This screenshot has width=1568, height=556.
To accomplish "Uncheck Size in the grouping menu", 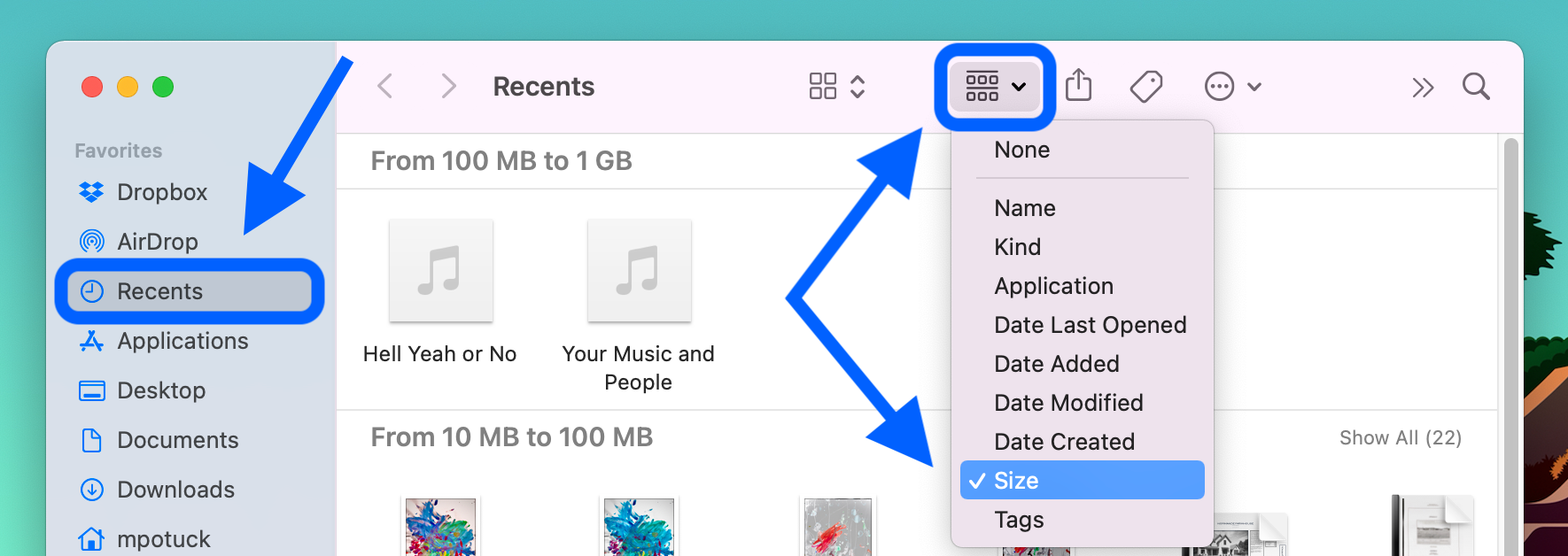I will point(1016,480).
